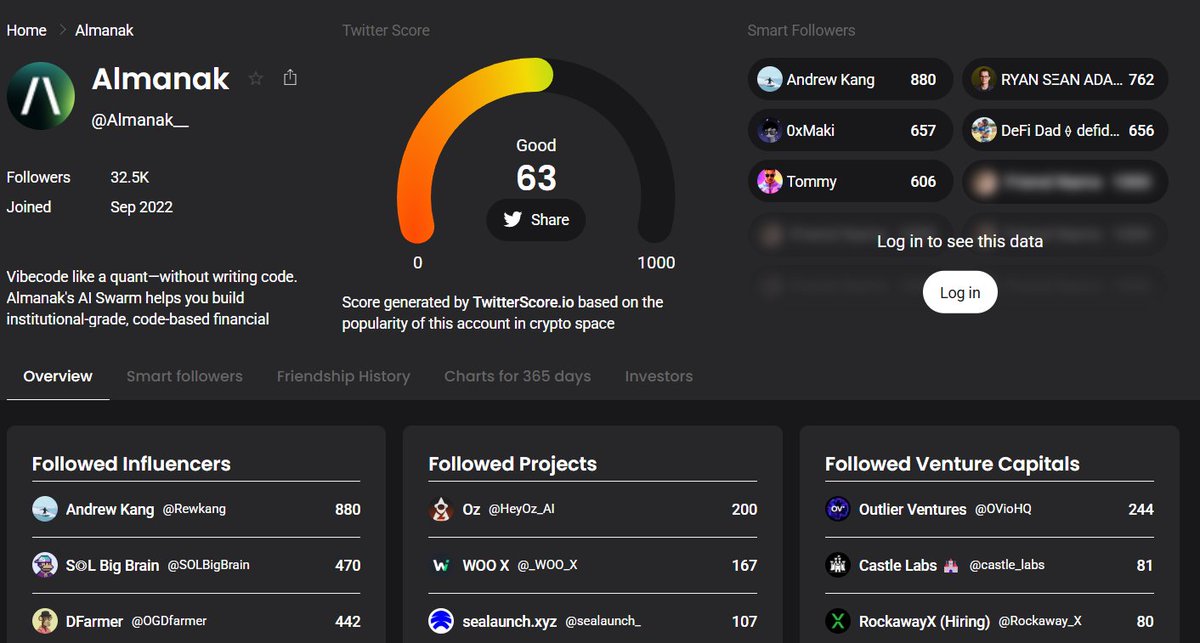Screen dimensions: 1200x643
Task: Click the score value 63
Action: (536, 178)
